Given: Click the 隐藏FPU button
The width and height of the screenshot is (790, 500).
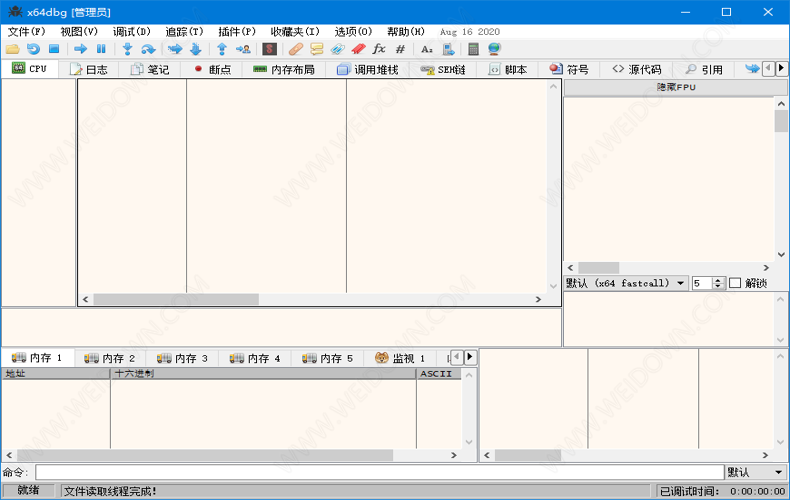Looking at the screenshot, I should pyautogui.click(x=676, y=87).
